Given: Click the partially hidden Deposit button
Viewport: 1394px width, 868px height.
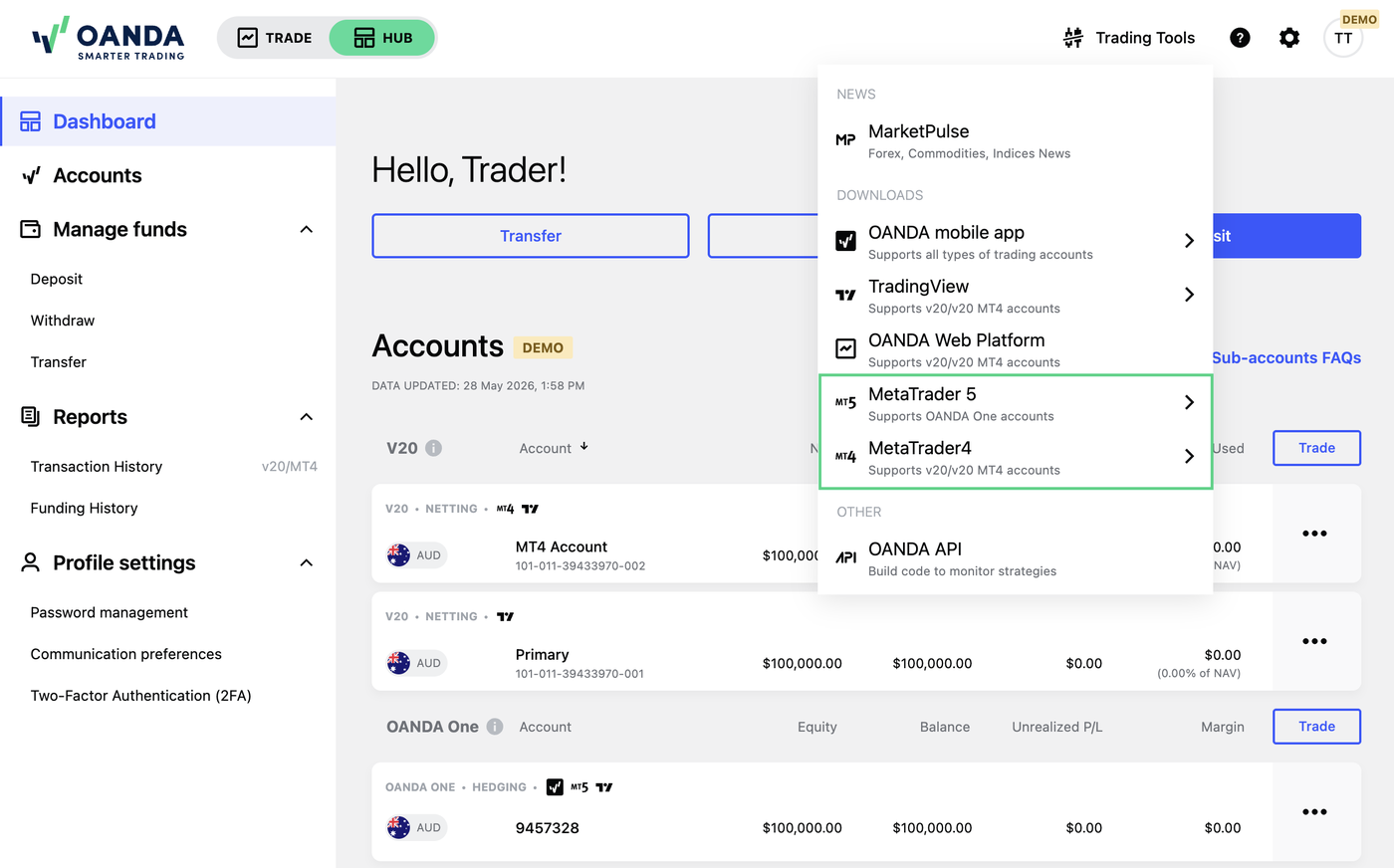Looking at the screenshot, I should [x=1286, y=236].
